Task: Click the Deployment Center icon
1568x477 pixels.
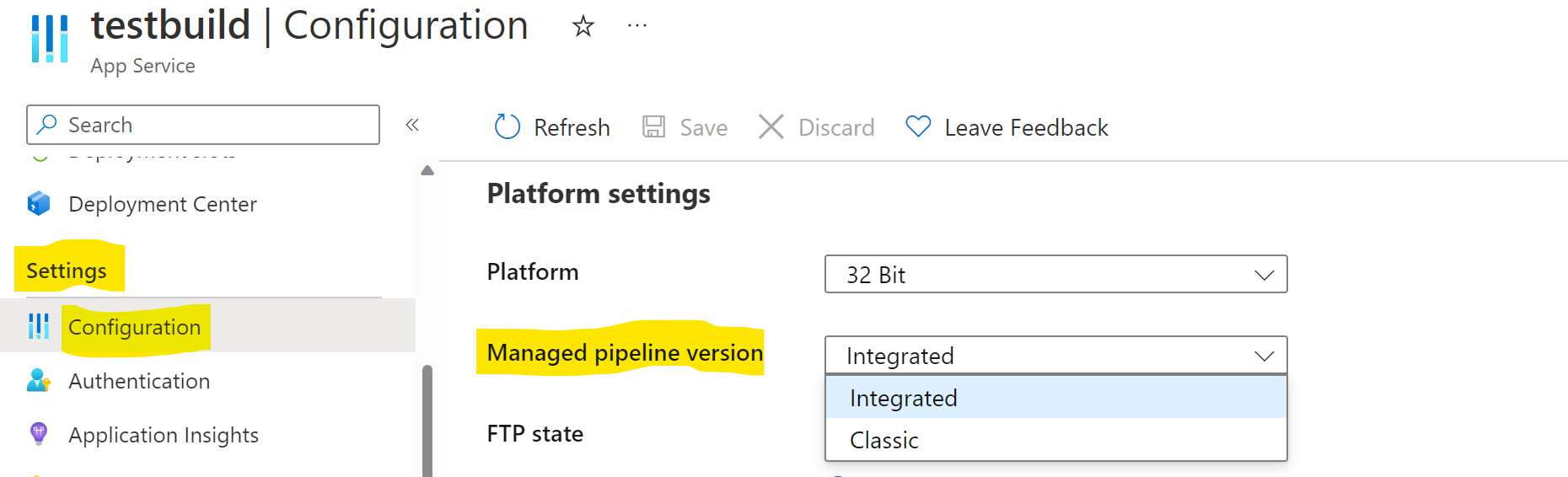Action: [x=39, y=204]
